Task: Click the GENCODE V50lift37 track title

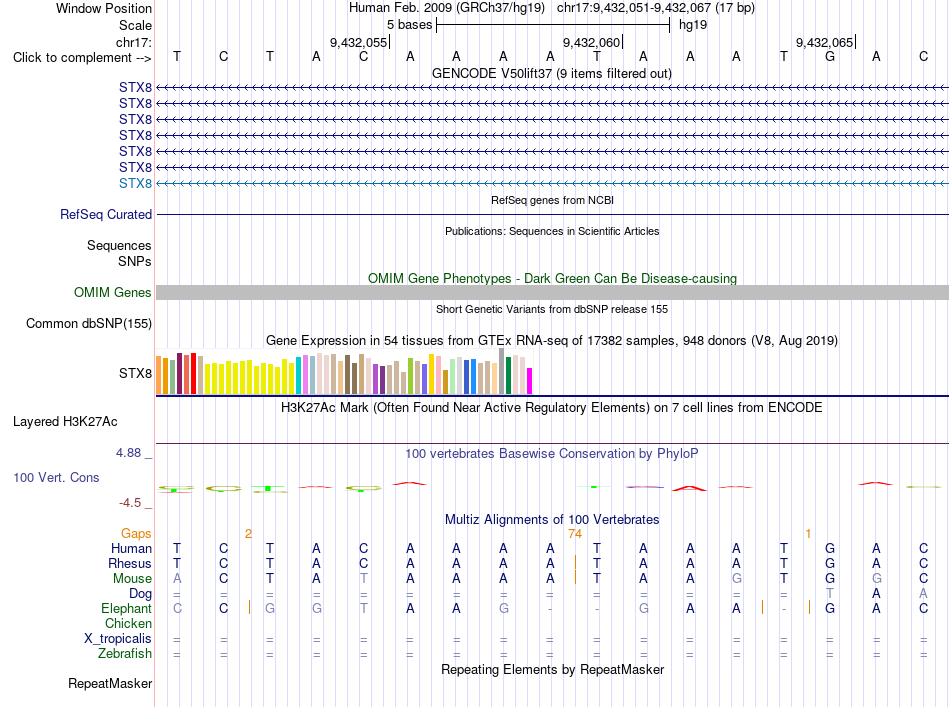Action: click(x=551, y=73)
